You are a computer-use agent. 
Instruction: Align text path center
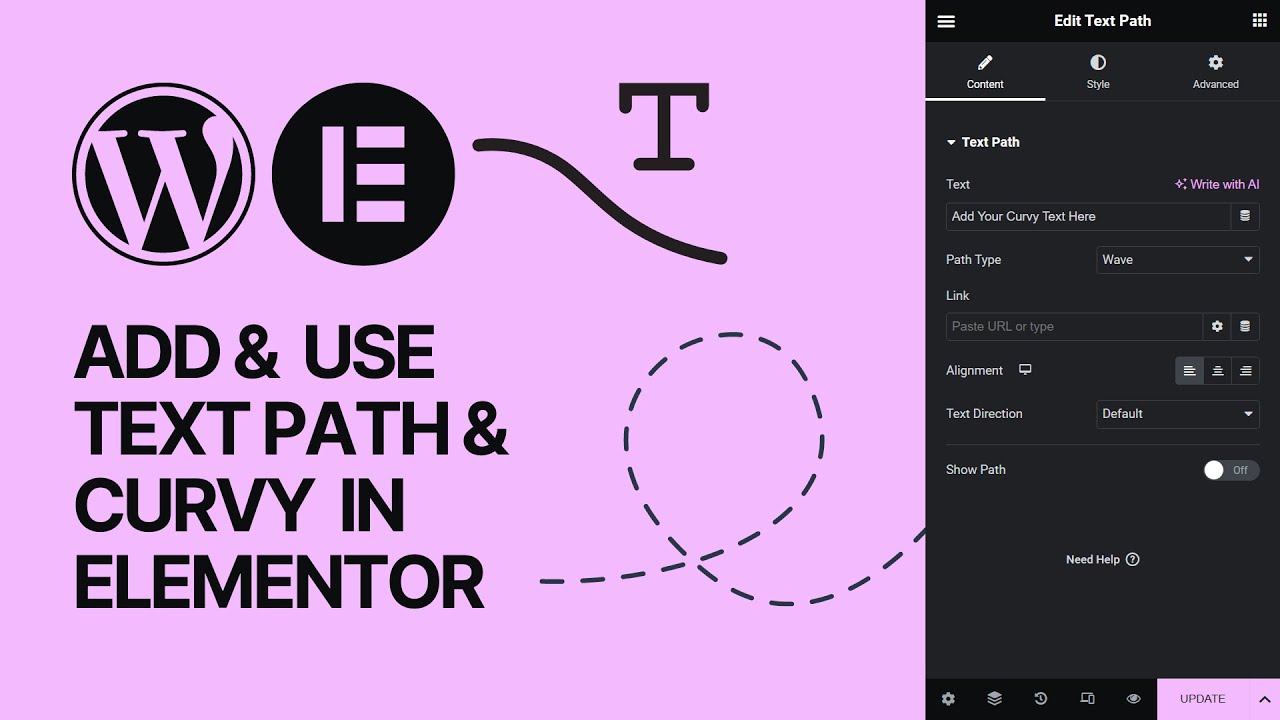[x=1217, y=371]
